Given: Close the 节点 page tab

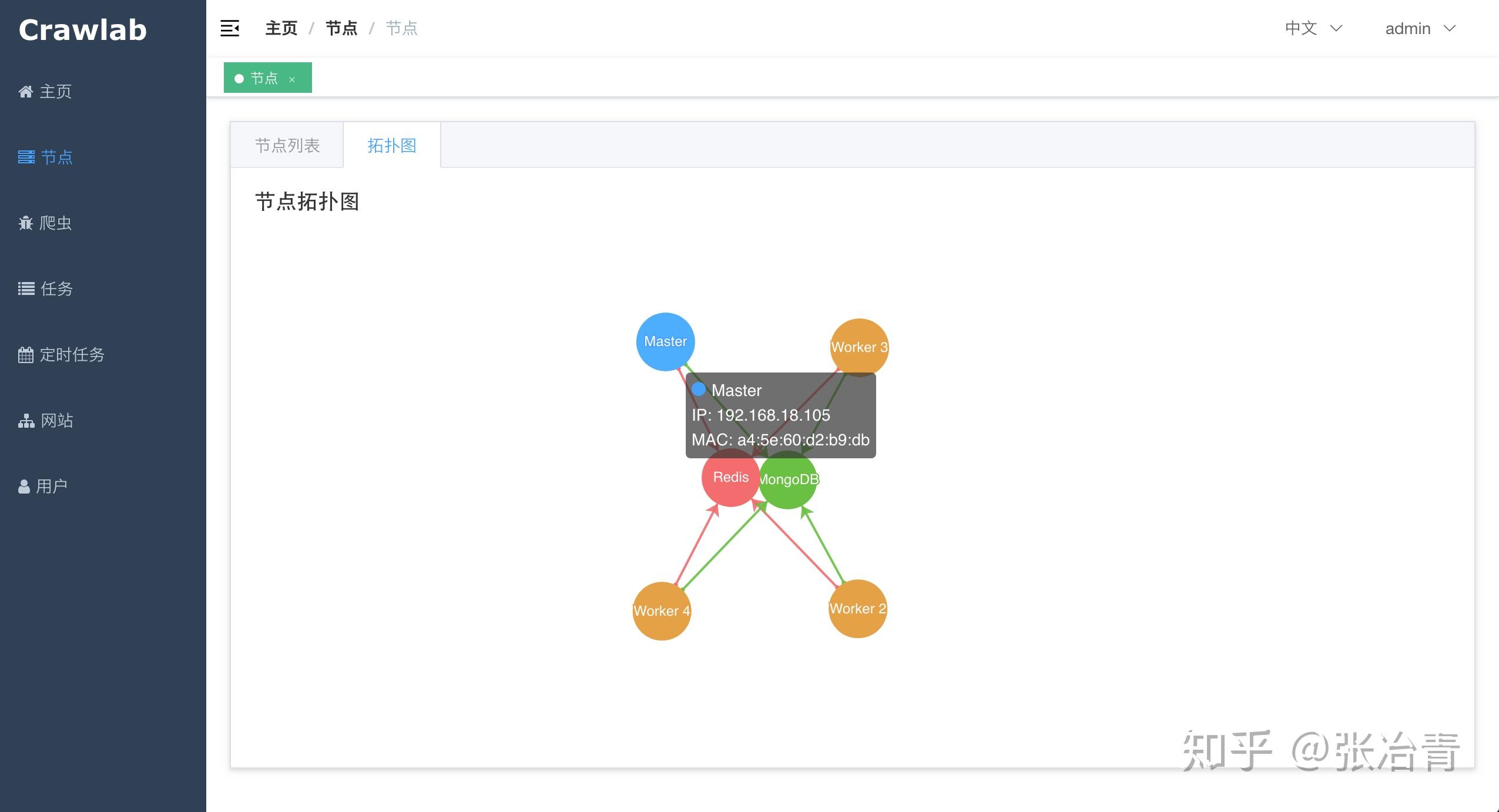Looking at the screenshot, I should [291, 79].
